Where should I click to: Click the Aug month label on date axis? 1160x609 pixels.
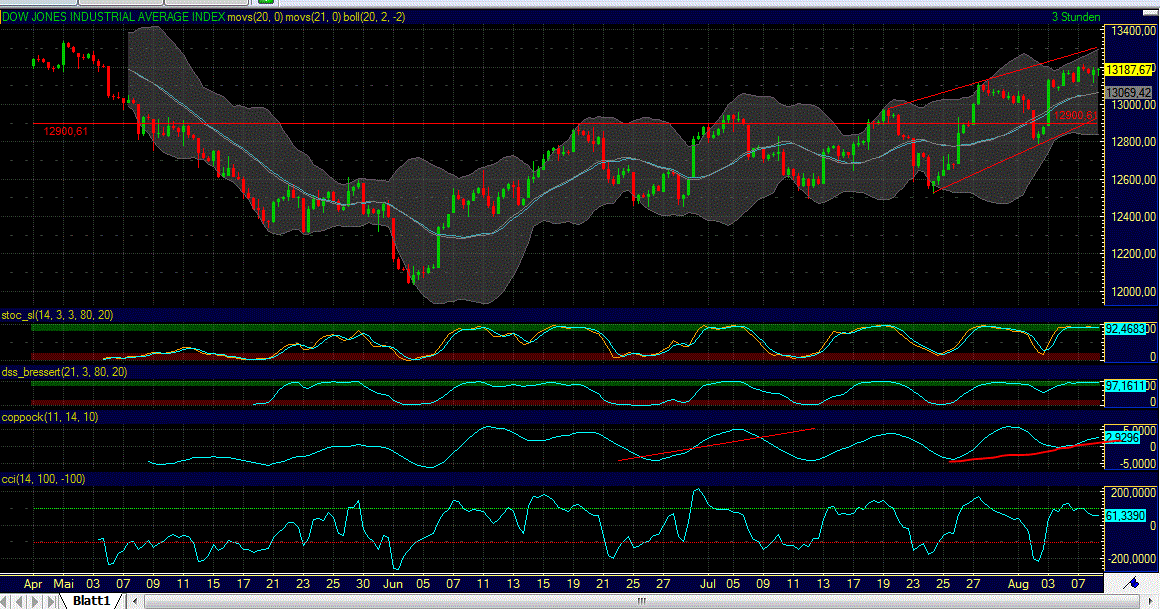[x=1019, y=584]
